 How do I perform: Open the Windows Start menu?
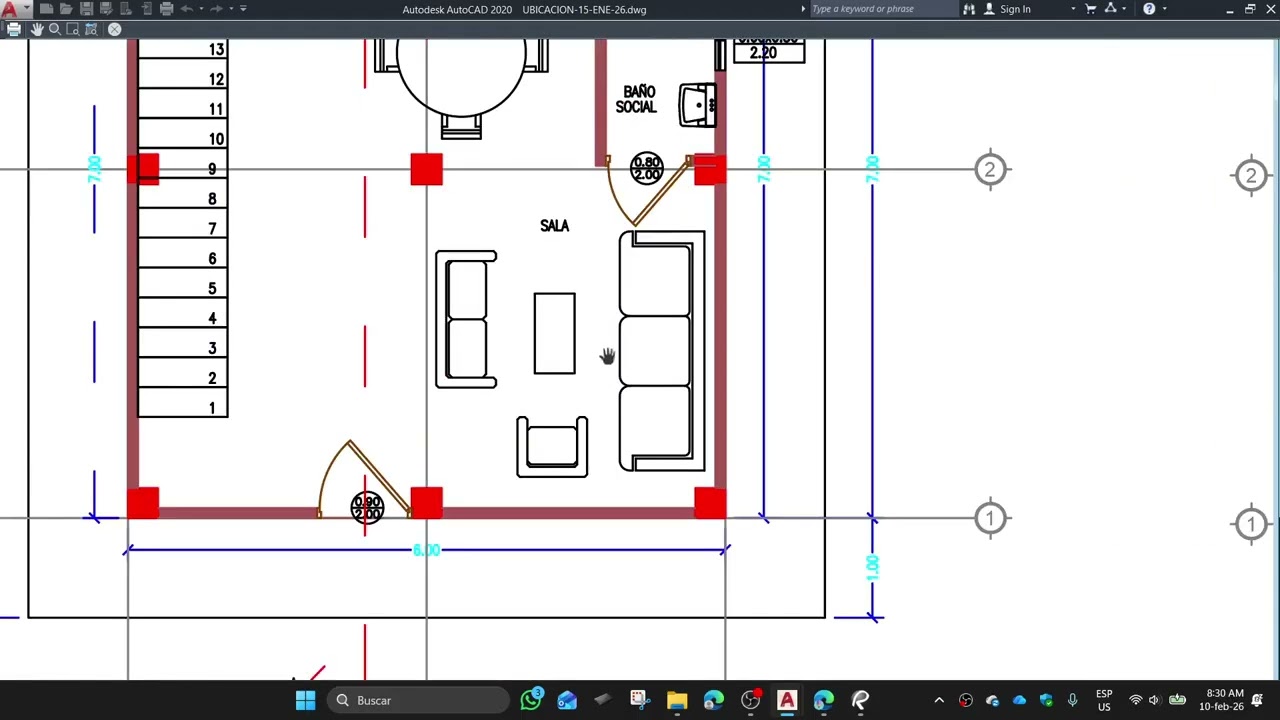pos(306,700)
